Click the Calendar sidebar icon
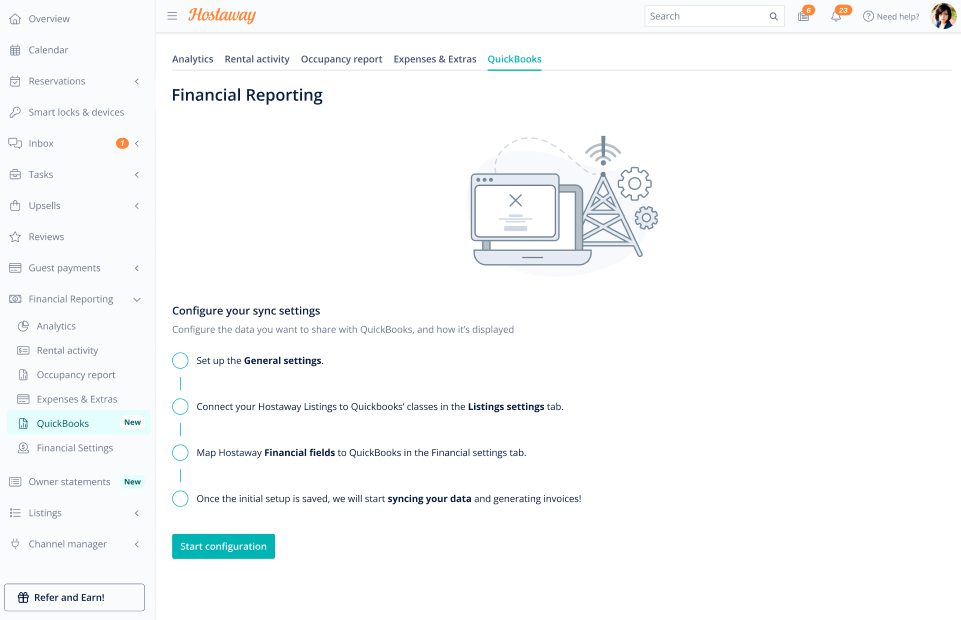Image resolution: width=961 pixels, height=620 pixels. [15, 50]
